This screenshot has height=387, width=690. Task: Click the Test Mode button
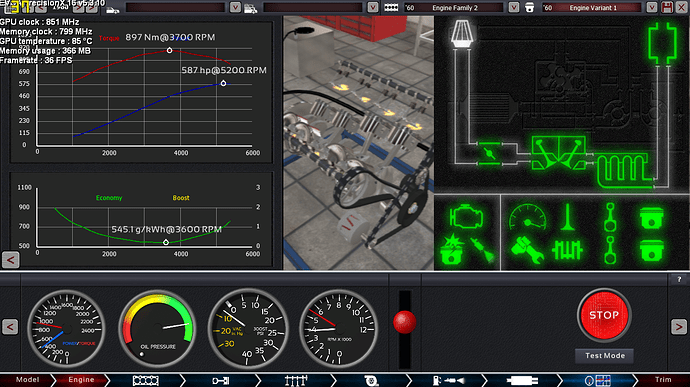click(x=605, y=356)
